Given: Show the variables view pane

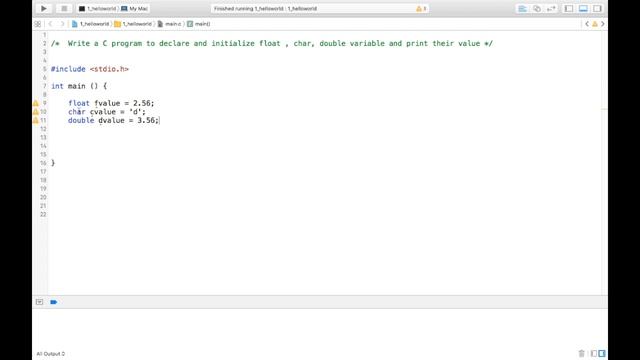Looking at the screenshot, I should (593, 353).
